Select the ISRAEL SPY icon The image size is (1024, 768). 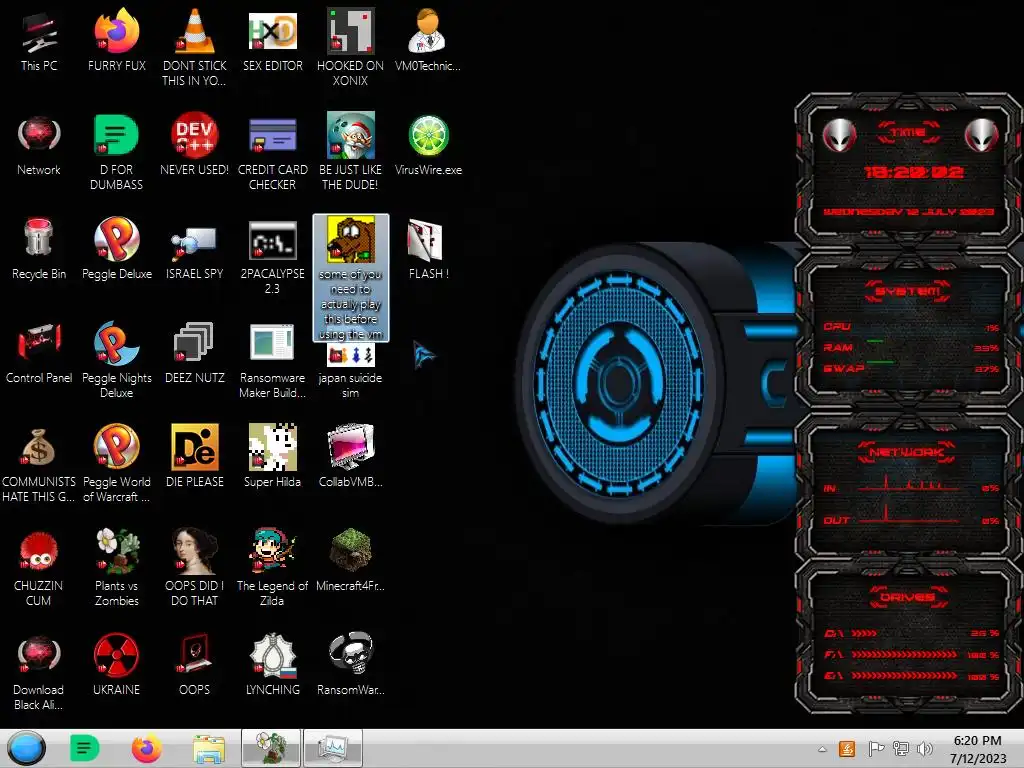click(x=195, y=242)
